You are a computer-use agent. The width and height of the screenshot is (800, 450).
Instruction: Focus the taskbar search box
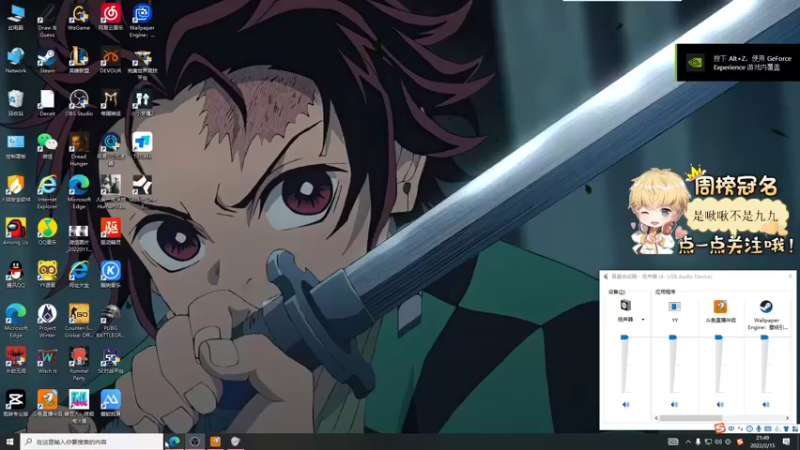tap(92, 442)
